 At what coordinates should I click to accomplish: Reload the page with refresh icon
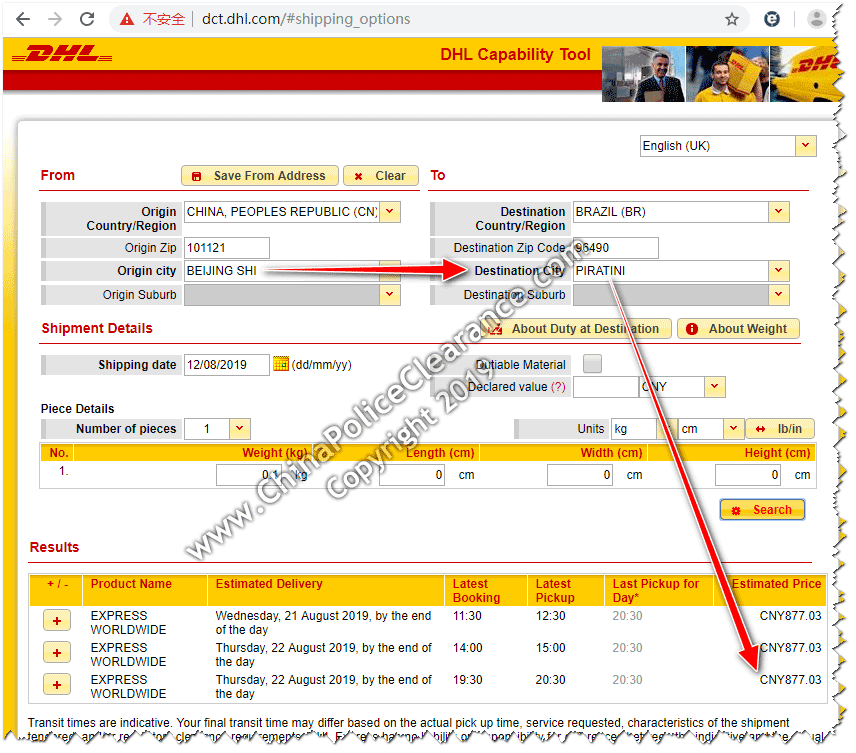[87, 19]
